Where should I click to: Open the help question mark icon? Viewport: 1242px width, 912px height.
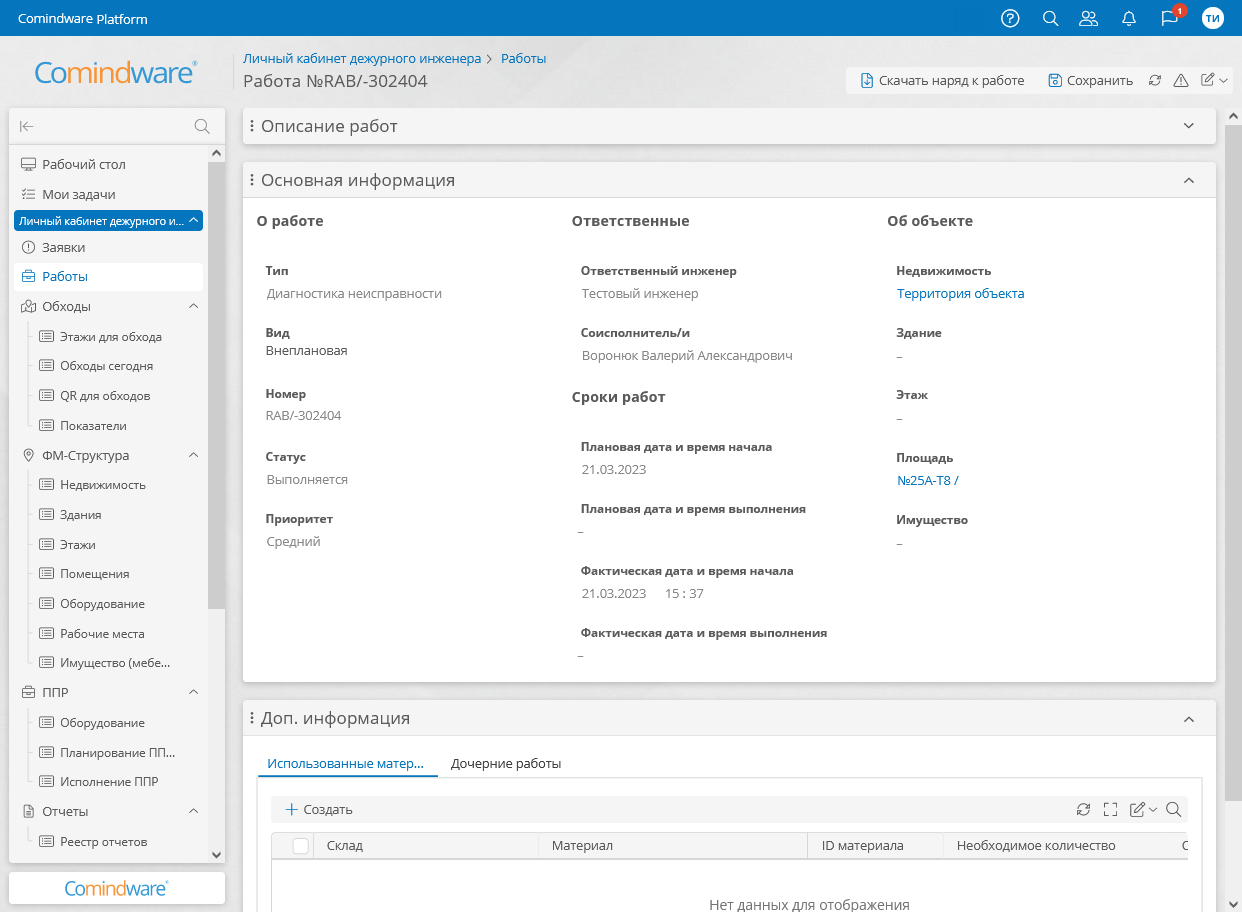coord(1010,18)
